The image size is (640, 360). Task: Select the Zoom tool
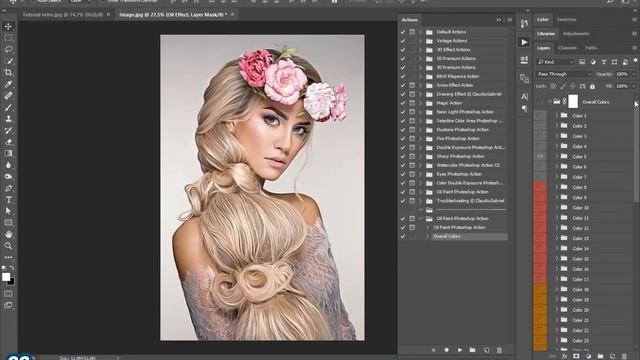point(8,246)
